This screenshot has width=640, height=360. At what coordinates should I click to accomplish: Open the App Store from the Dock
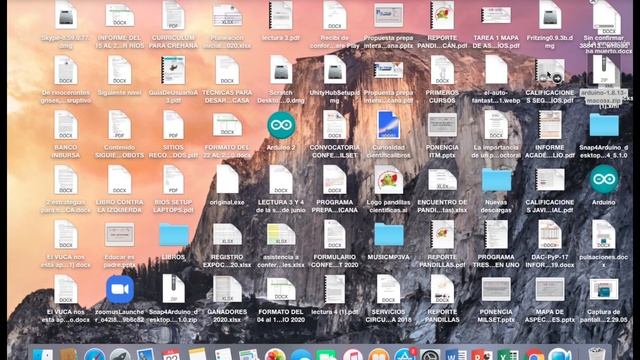(x=405, y=355)
